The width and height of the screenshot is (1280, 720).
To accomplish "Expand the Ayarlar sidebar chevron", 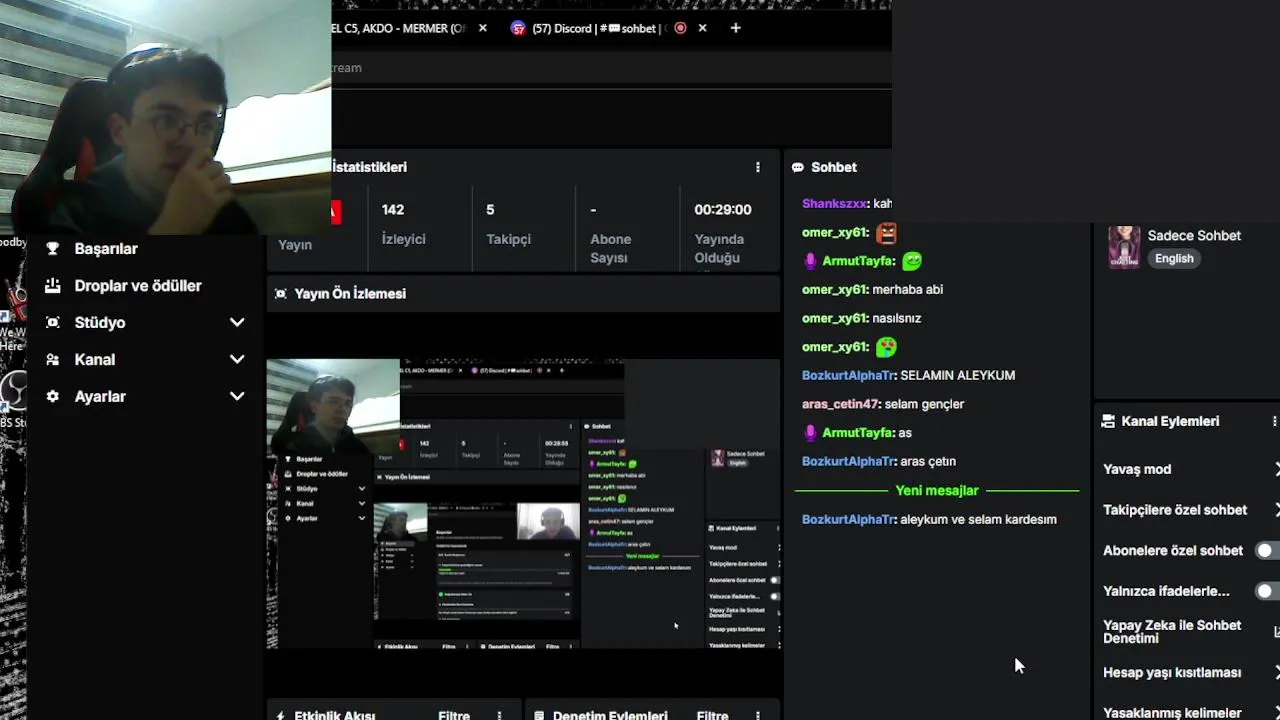I will coord(237,396).
